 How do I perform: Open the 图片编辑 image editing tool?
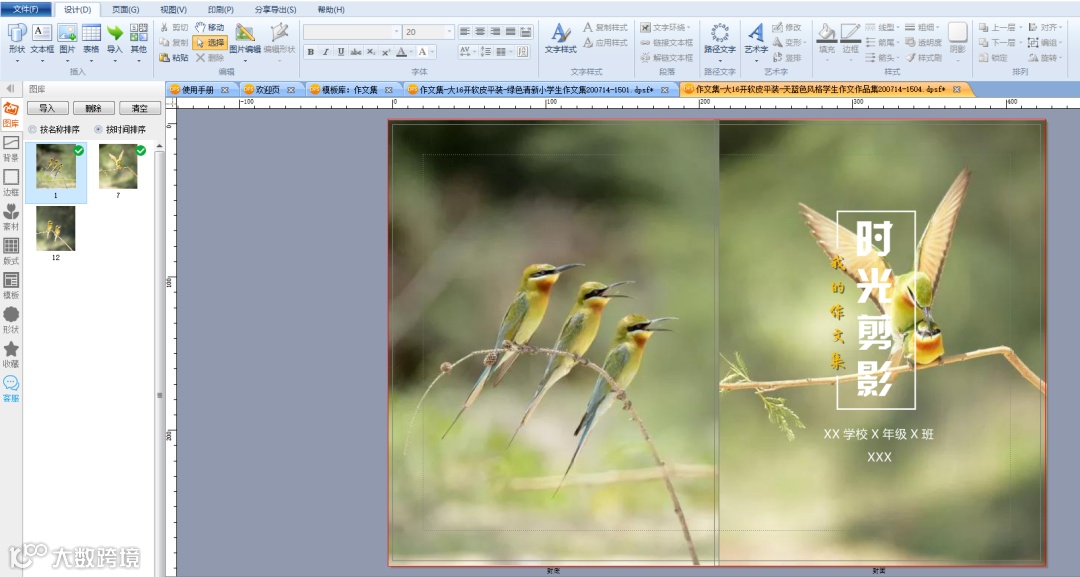pyautogui.click(x=245, y=39)
